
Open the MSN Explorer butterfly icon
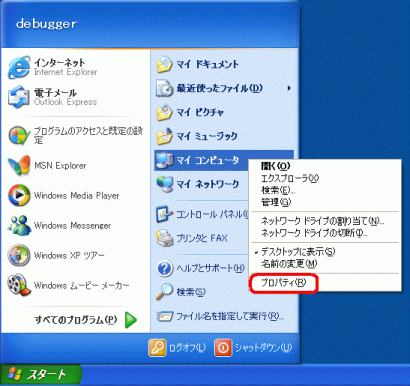coord(19,165)
